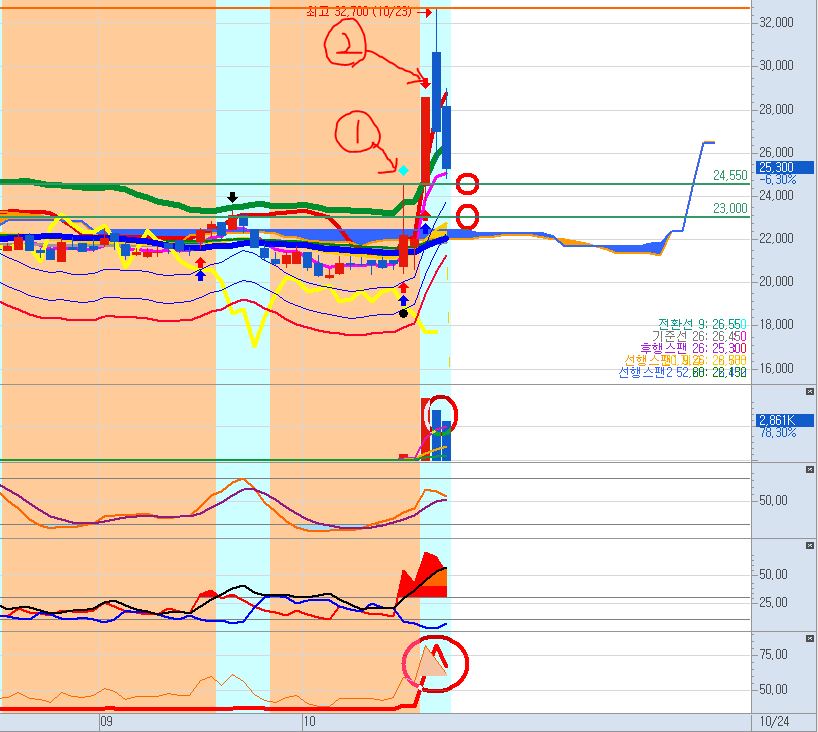This screenshot has width=818, height=732.
Task: Click the 23,000 horizontal line label
Action: pyautogui.click(x=730, y=209)
